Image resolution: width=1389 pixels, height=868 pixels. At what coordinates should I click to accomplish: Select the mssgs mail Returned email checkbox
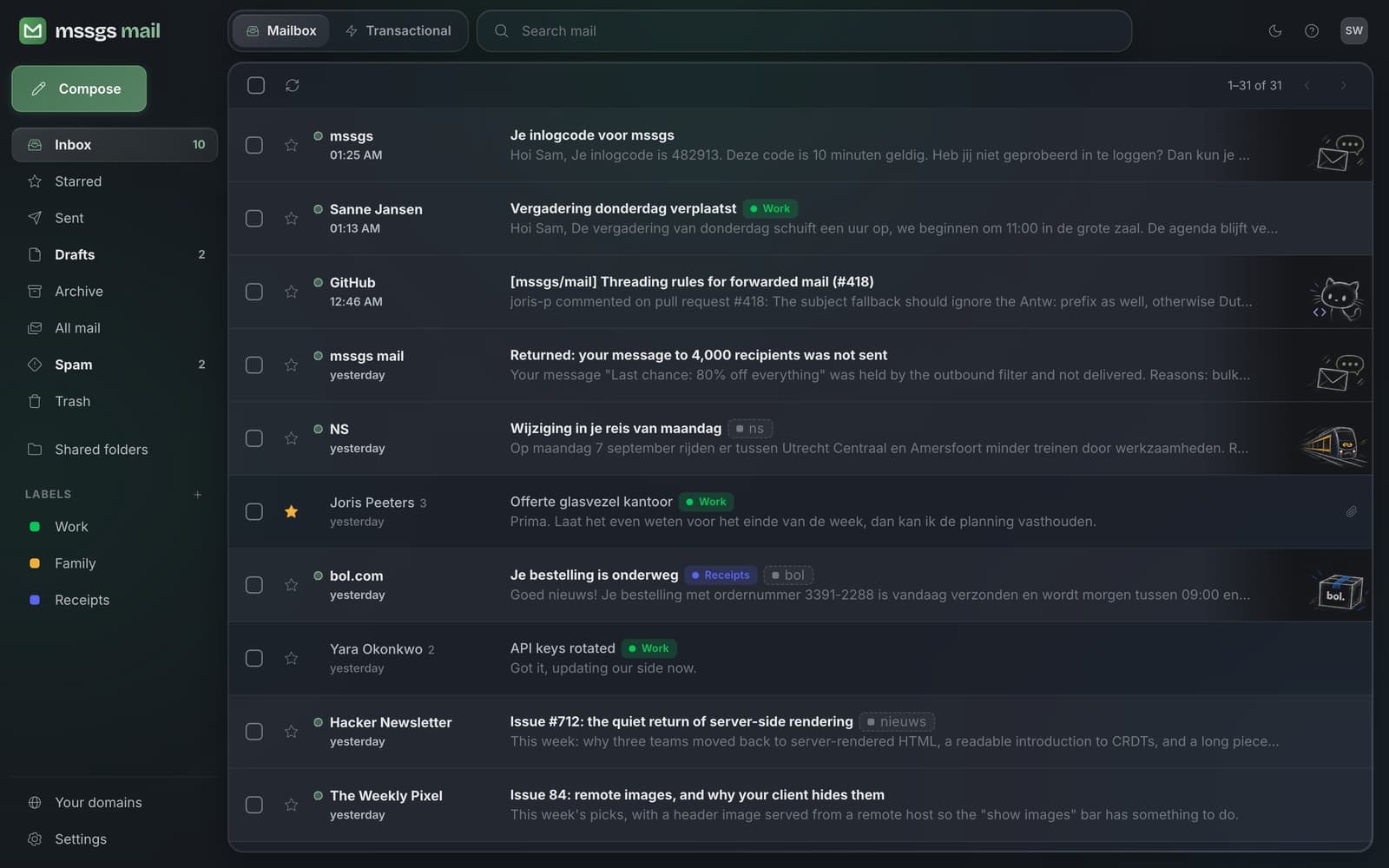[x=254, y=365]
